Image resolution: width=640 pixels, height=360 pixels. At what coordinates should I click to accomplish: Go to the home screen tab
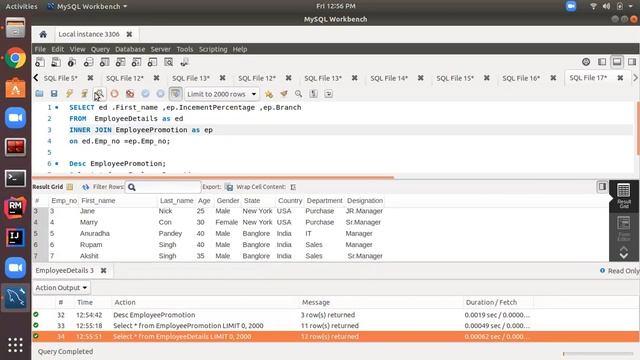pyautogui.click(x=43, y=34)
